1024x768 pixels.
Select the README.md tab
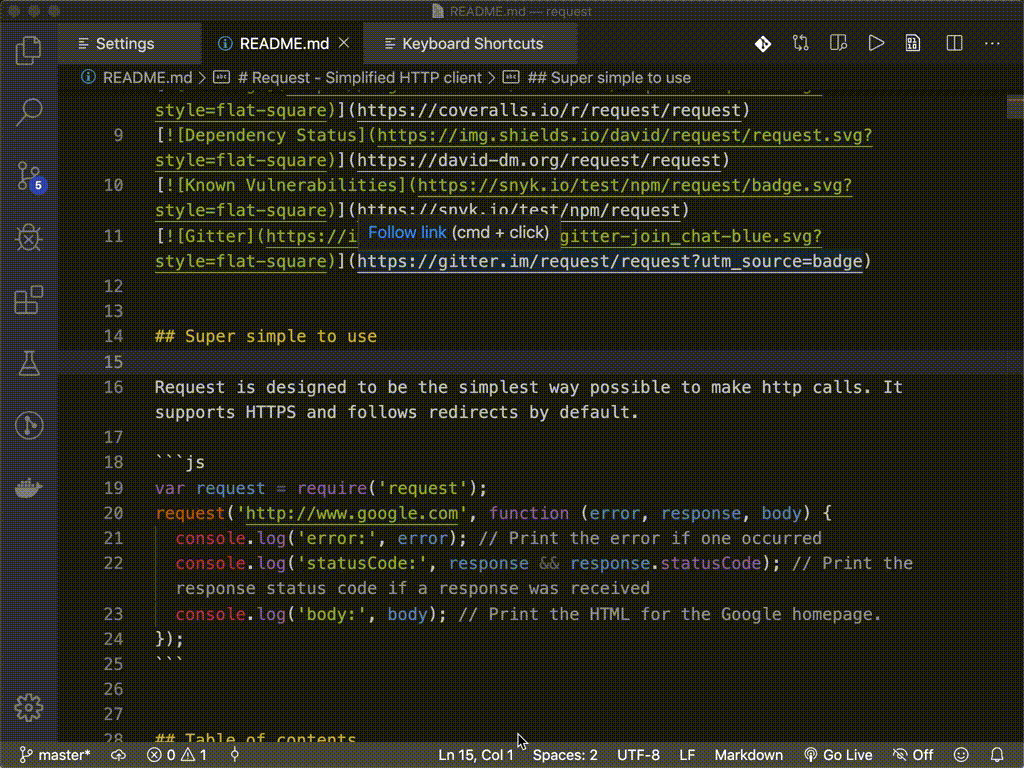tap(284, 44)
